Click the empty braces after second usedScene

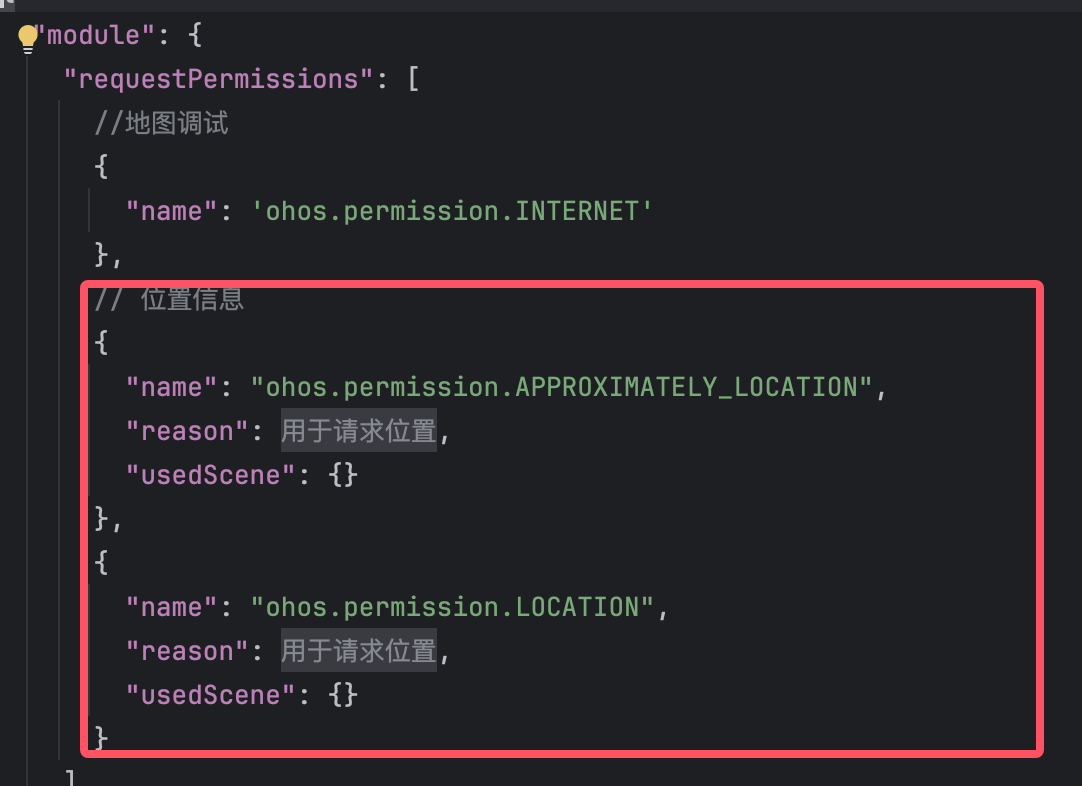[343, 695]
